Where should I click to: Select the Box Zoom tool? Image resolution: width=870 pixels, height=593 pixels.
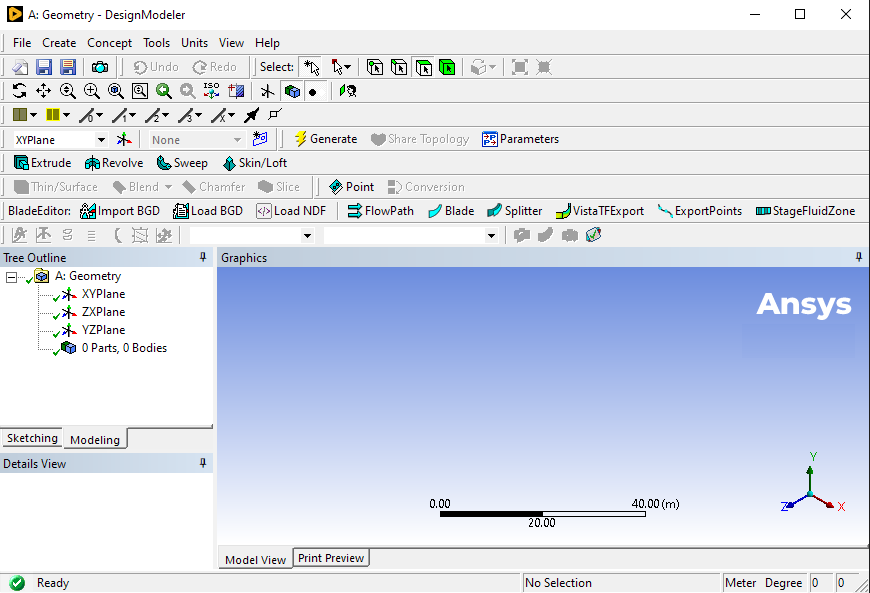[92, 90]
